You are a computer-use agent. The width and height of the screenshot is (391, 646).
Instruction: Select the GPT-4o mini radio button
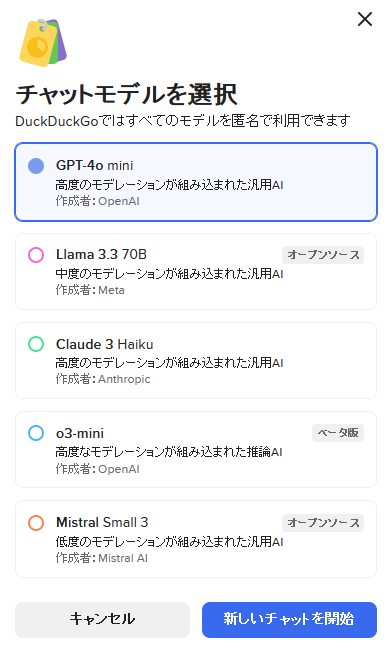[x=36, y=166]
